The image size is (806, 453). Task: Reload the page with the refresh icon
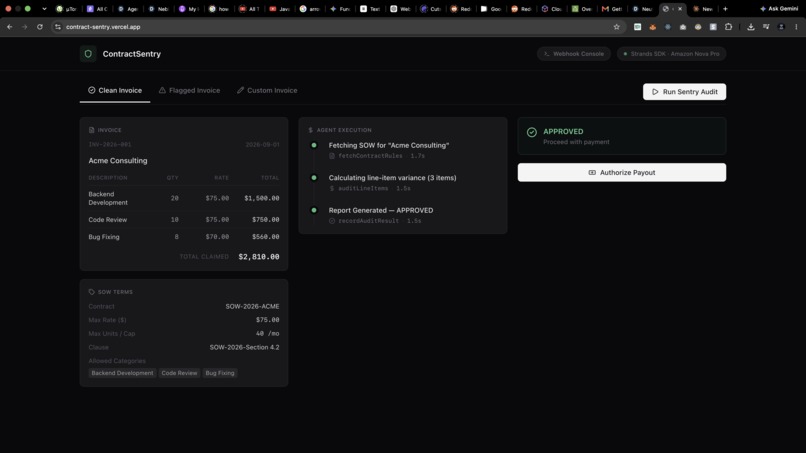pos(40,27)
